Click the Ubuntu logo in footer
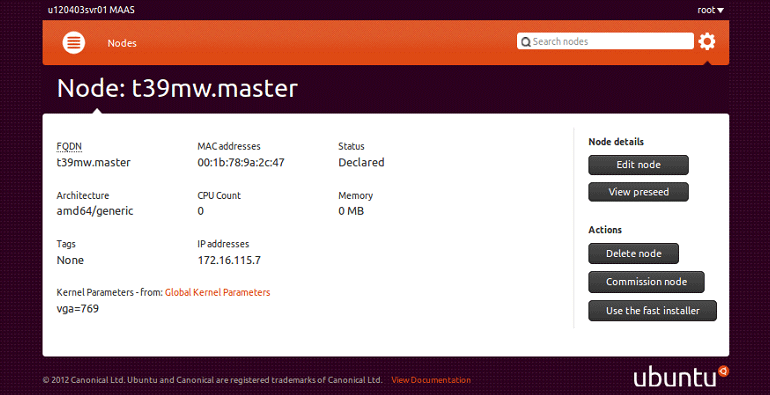 tap(681, 377)
